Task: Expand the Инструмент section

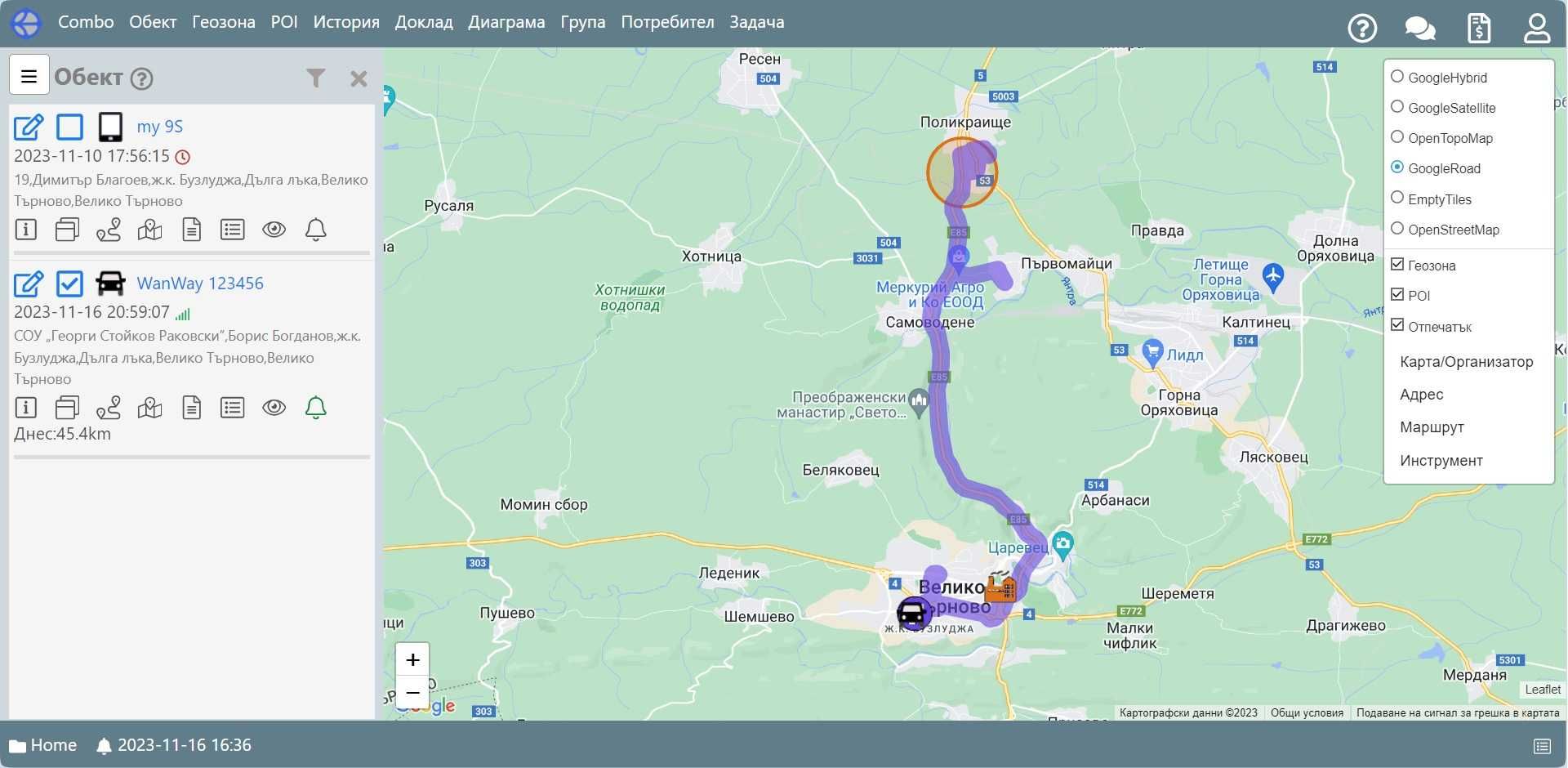Action: tap(1441, 461)
